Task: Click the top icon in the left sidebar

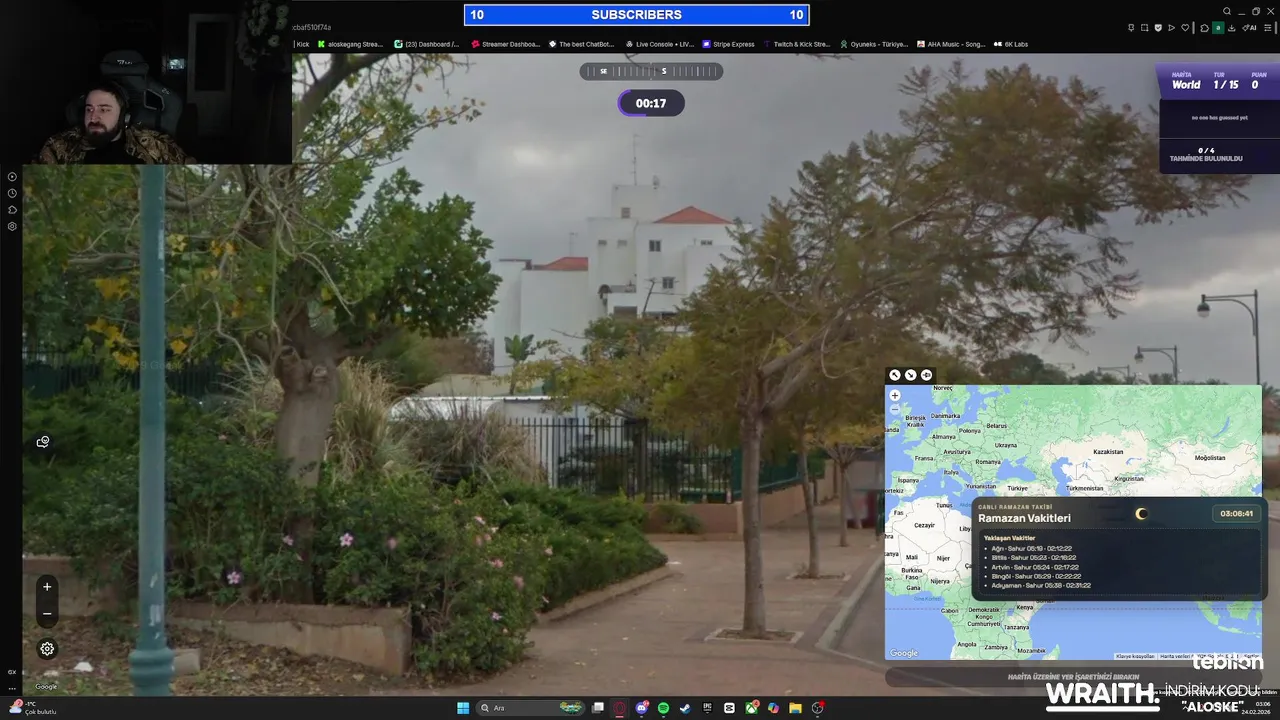Action: 12,176
